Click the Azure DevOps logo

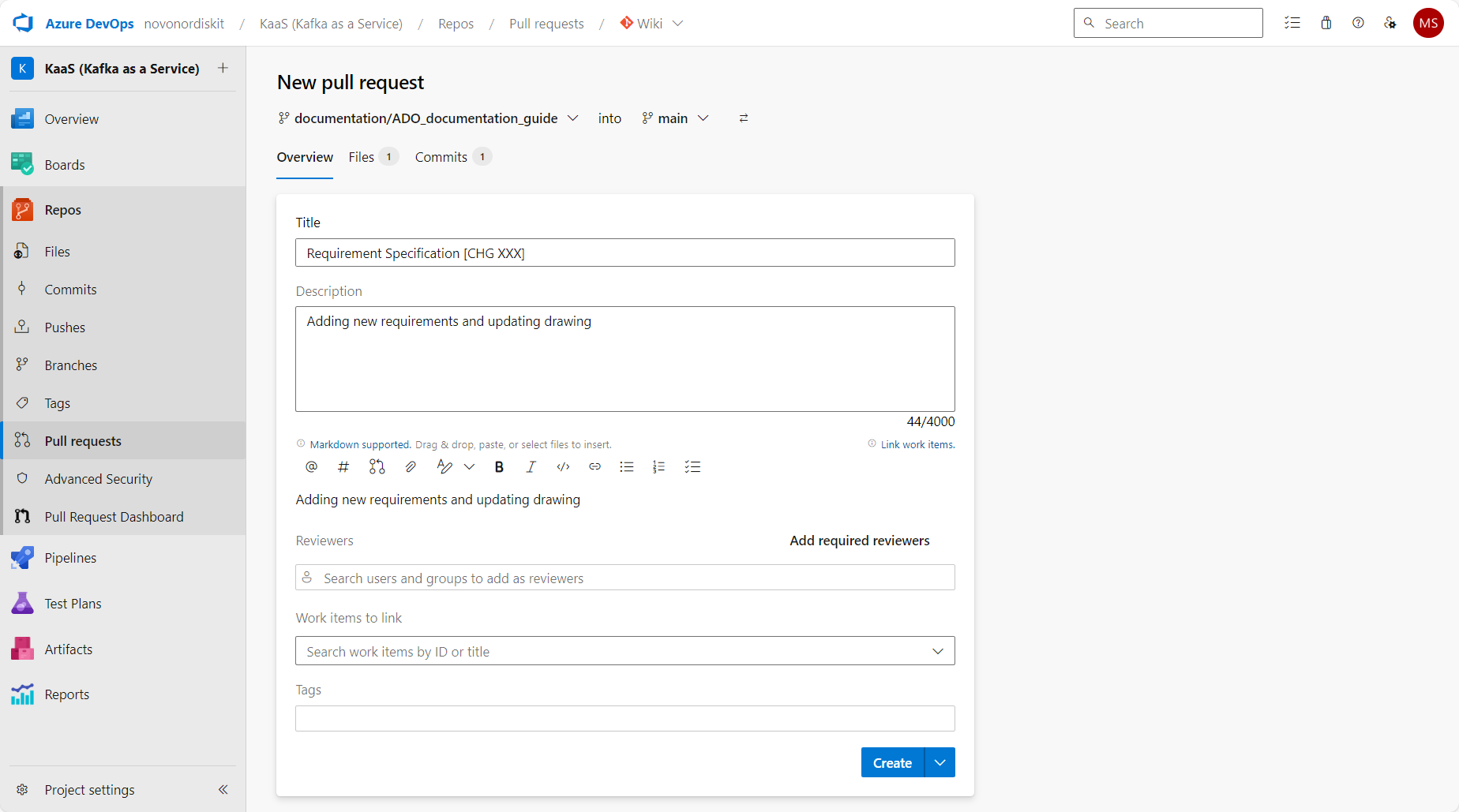23,23
